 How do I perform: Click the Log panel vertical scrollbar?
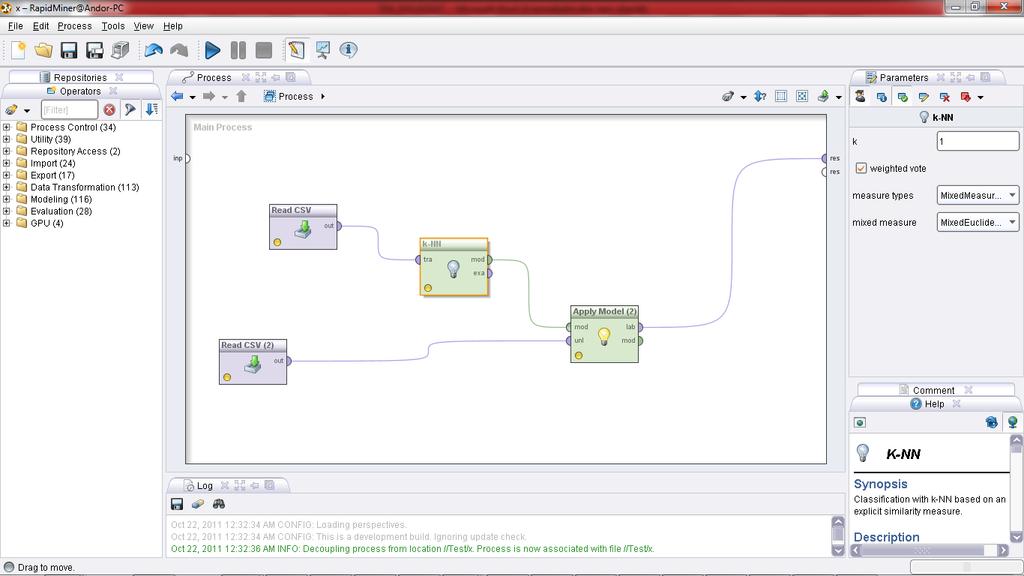tap(838, 536)
